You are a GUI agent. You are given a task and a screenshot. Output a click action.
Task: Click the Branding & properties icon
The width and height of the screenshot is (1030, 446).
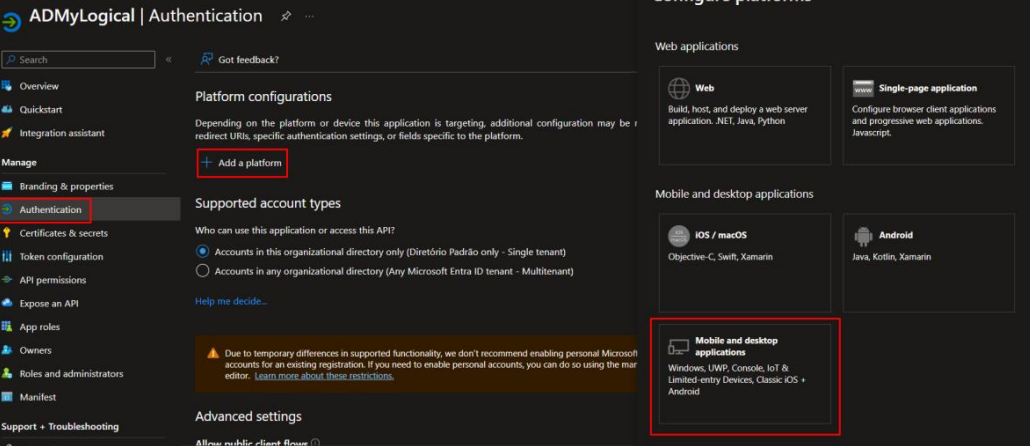[x=7, y=187]
